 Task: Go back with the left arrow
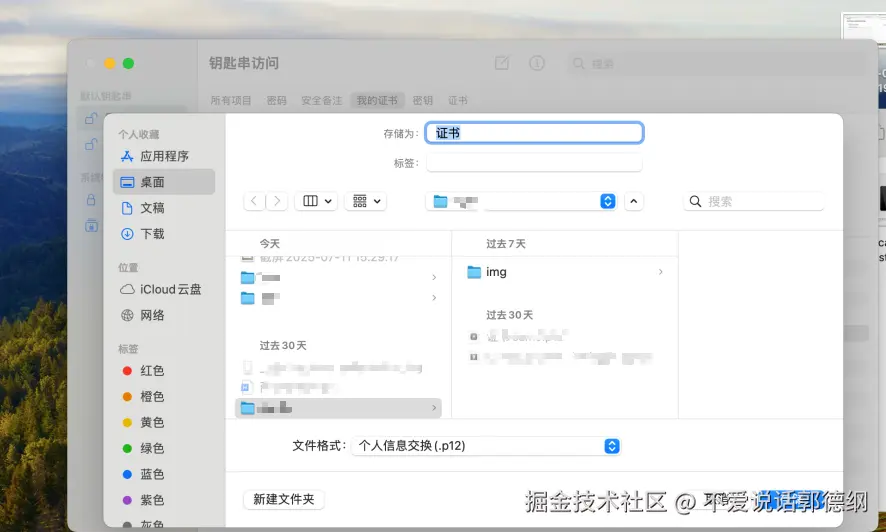(254, 201)
